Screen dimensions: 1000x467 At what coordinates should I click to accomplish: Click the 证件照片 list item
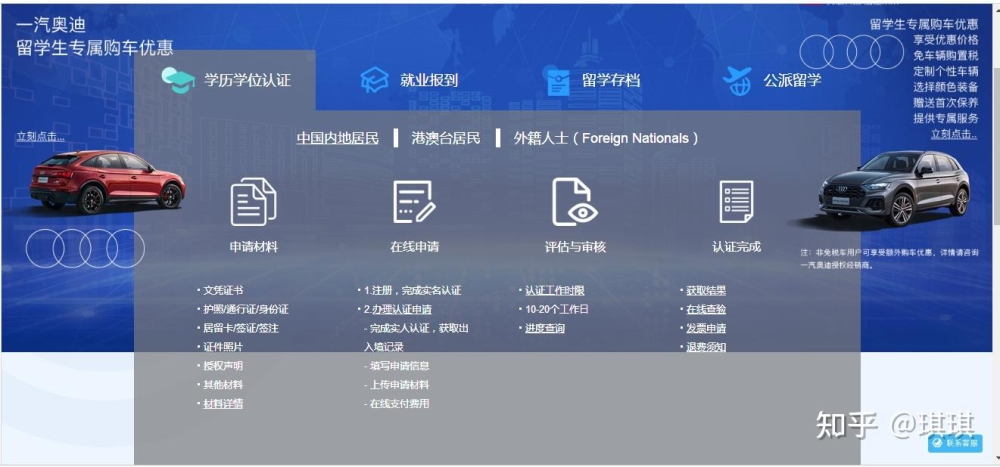click(223, 347)
